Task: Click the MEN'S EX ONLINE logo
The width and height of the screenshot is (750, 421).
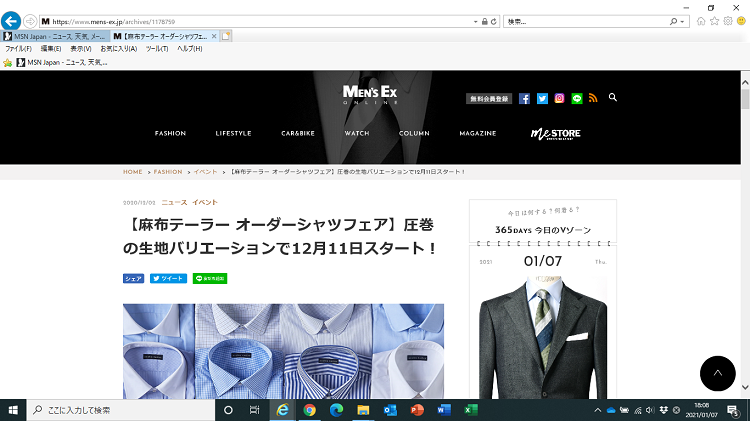Action: coord(370,94)
